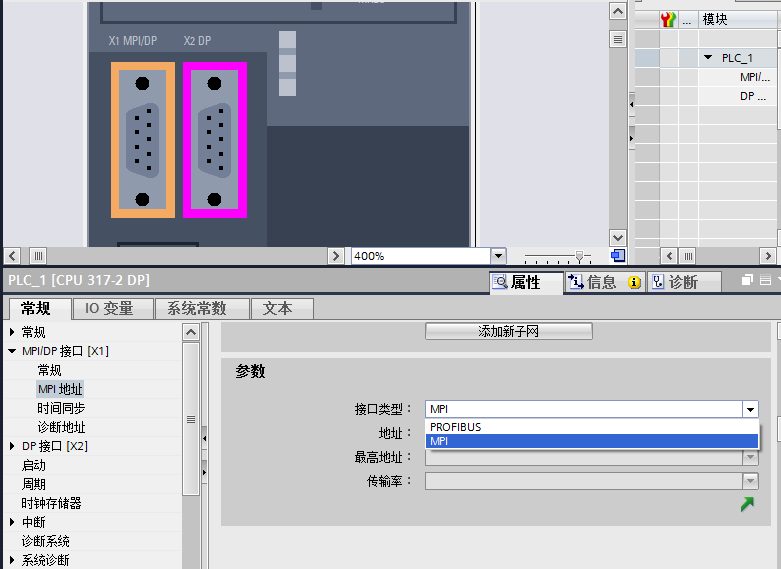Collapse the left pane using splitter arrow
The image size is (781, 569).
click(x=203, y=436)
